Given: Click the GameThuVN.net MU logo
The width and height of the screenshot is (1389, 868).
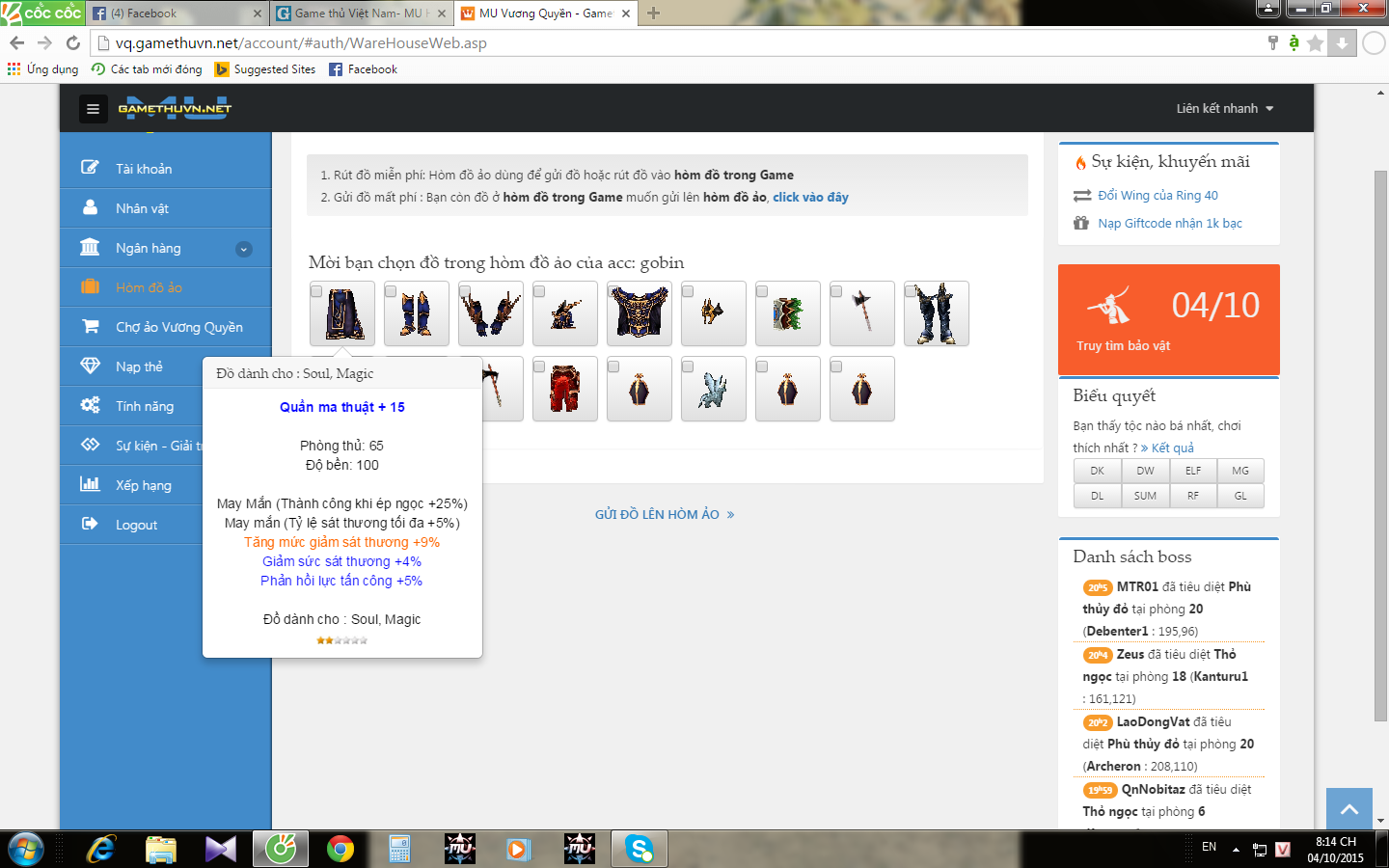Looking at the screenshot, I should [175, 108].
